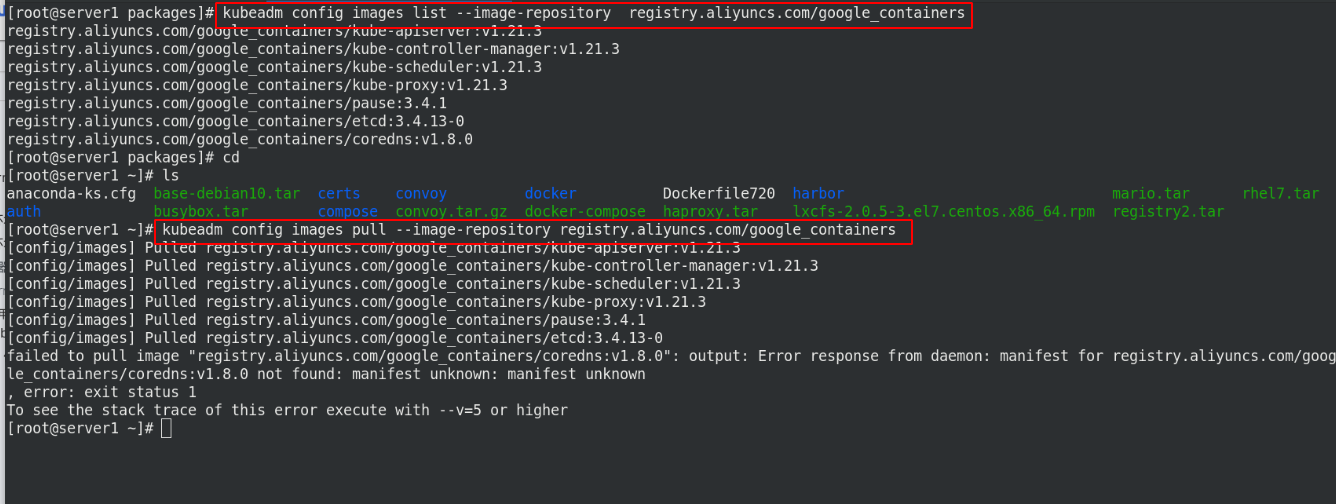Click file name haproxy.tar

click(x=710, y=211)
